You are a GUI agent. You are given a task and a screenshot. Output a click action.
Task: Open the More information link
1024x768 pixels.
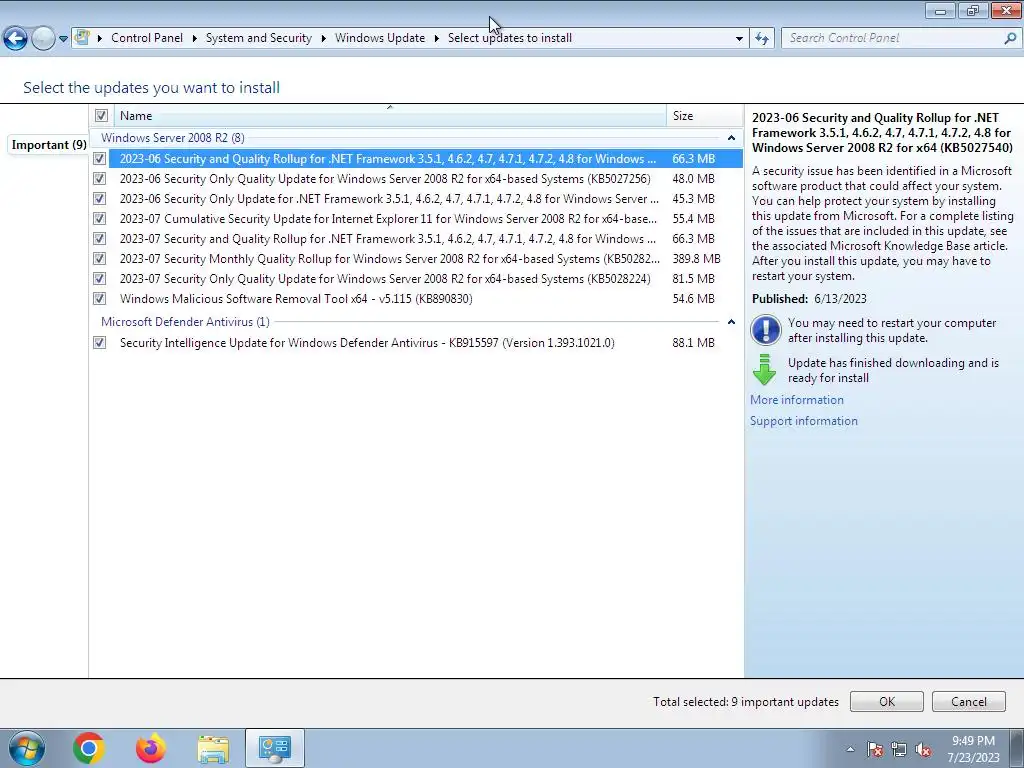[797, 400]
